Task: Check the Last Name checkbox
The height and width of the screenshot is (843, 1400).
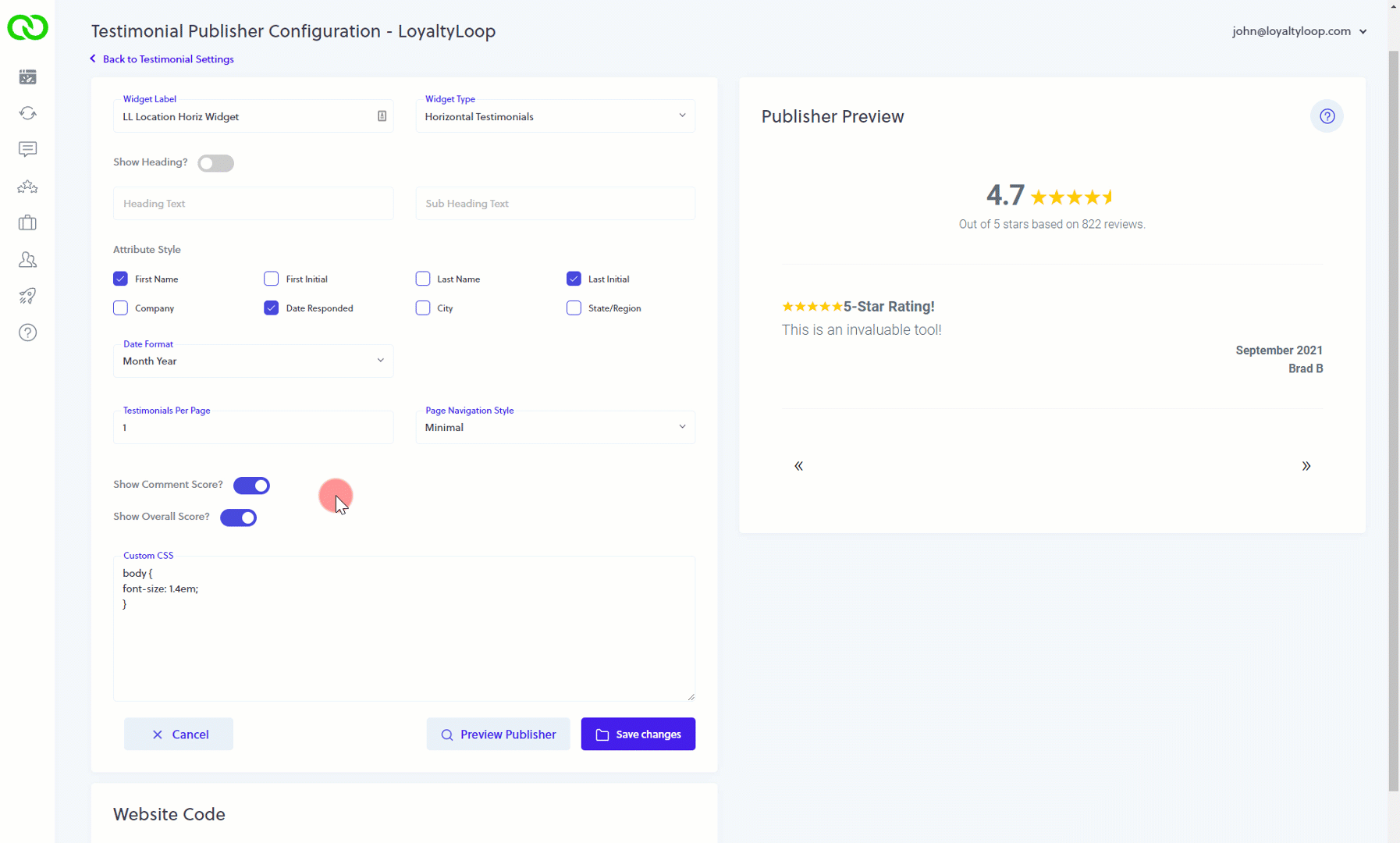Action: coord(422,279)
